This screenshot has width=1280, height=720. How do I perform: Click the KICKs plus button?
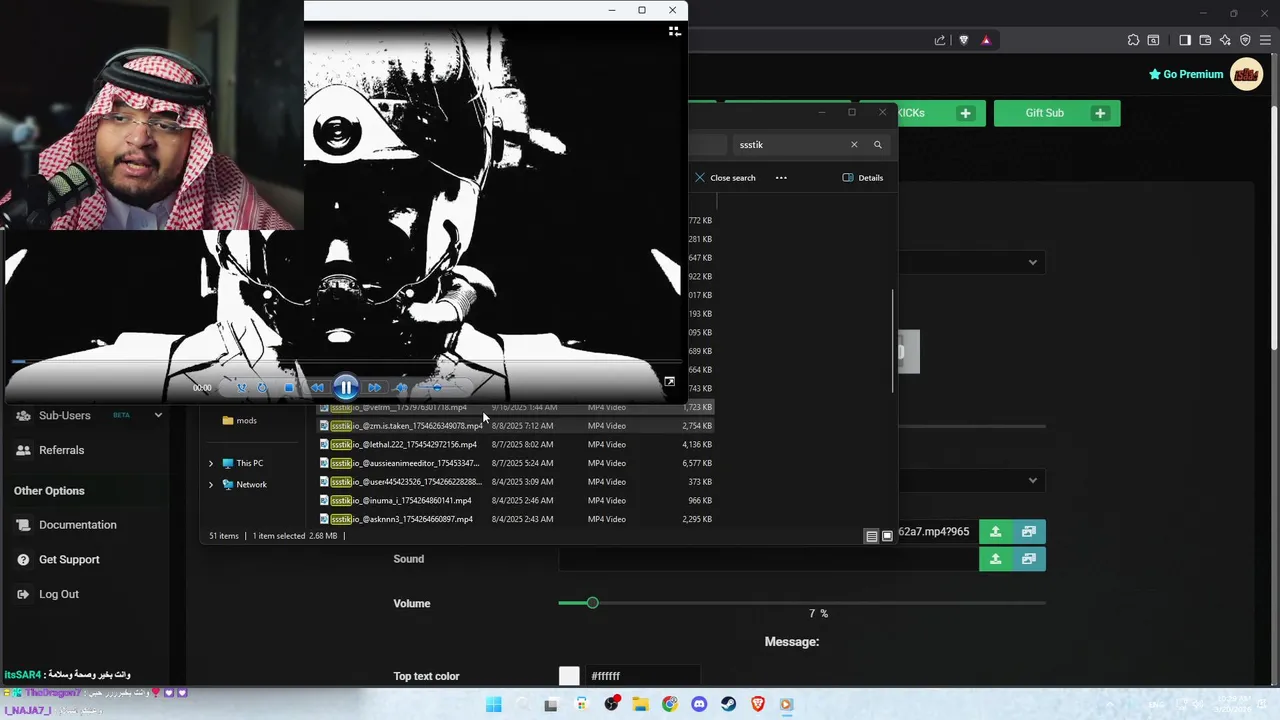966,113
